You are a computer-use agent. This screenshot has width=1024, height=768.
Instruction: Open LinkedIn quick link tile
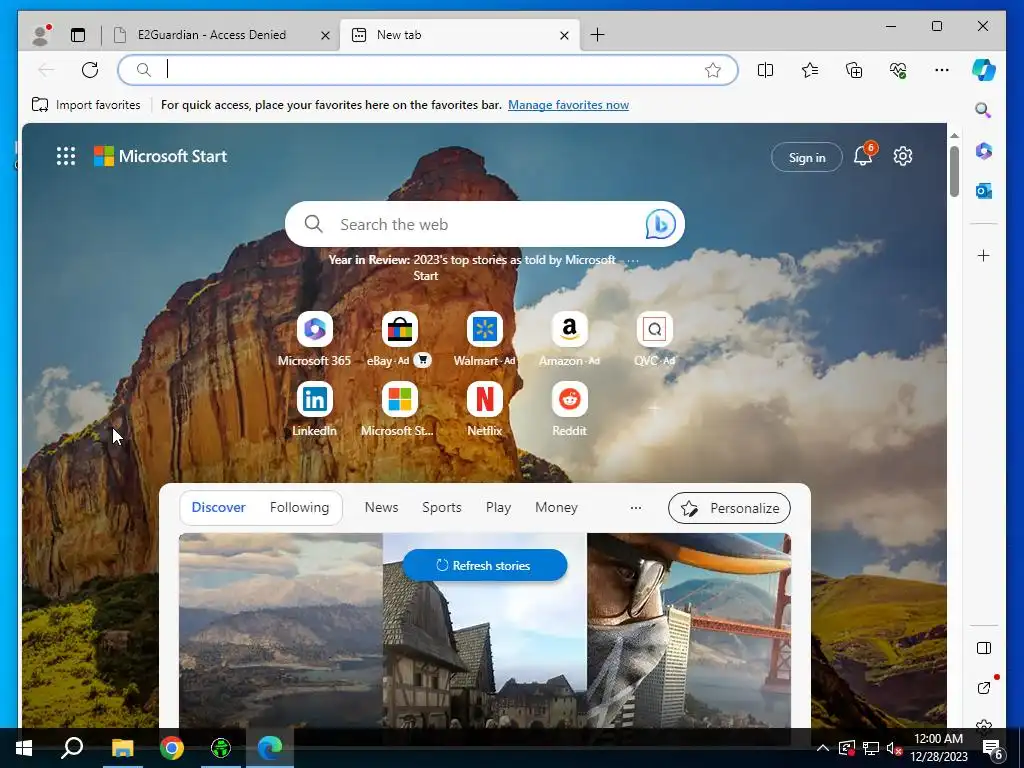click(314, 409)
